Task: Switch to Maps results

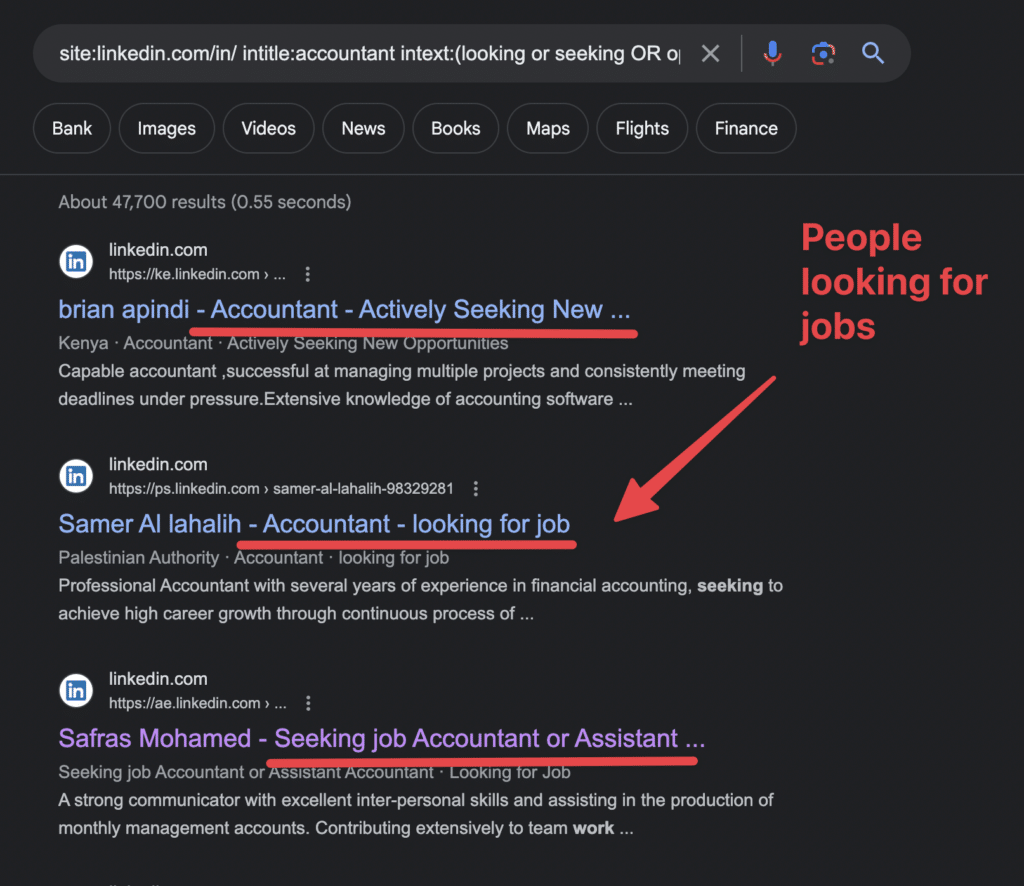Action: 548,128
